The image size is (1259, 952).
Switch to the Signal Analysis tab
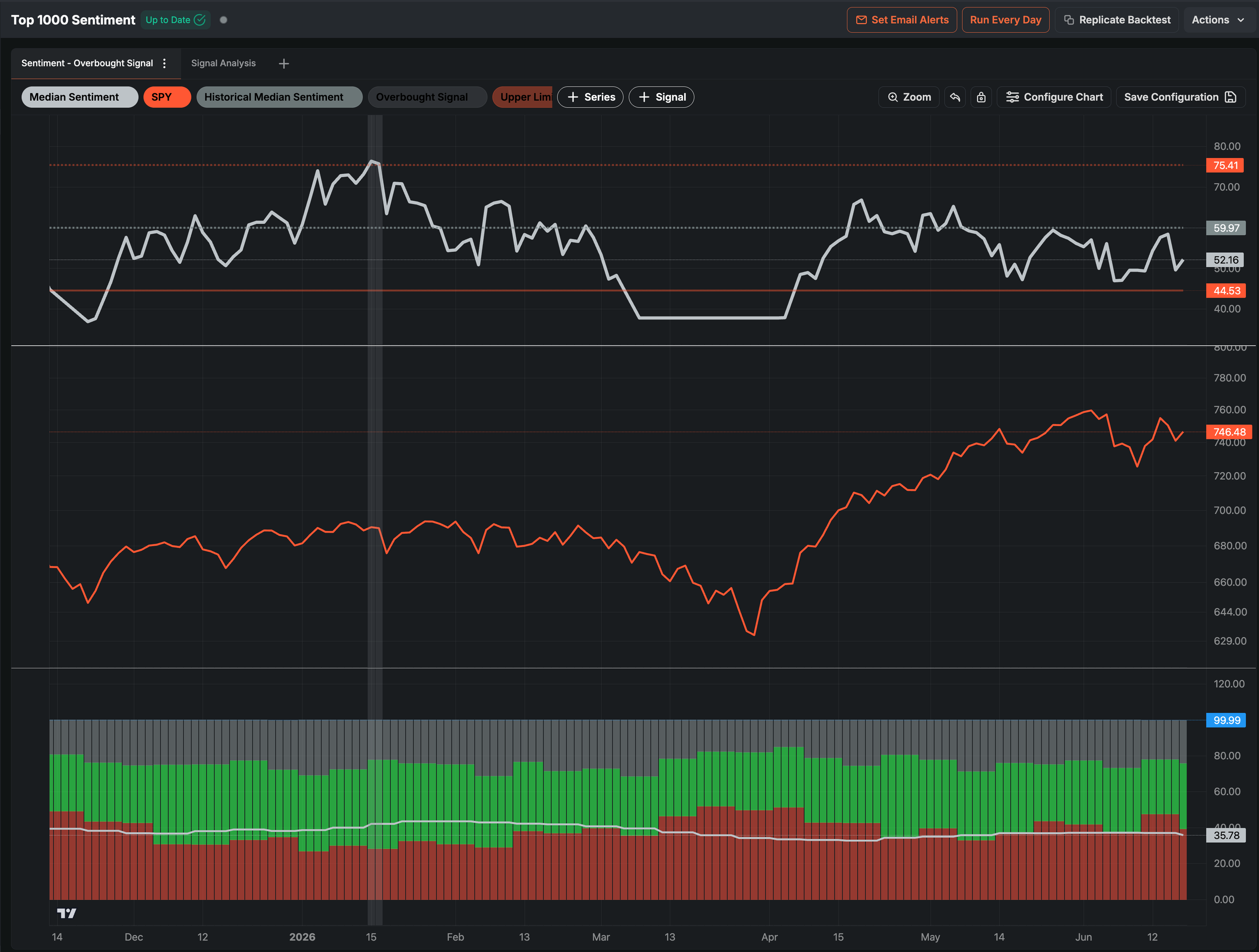(x=223, y=63)
